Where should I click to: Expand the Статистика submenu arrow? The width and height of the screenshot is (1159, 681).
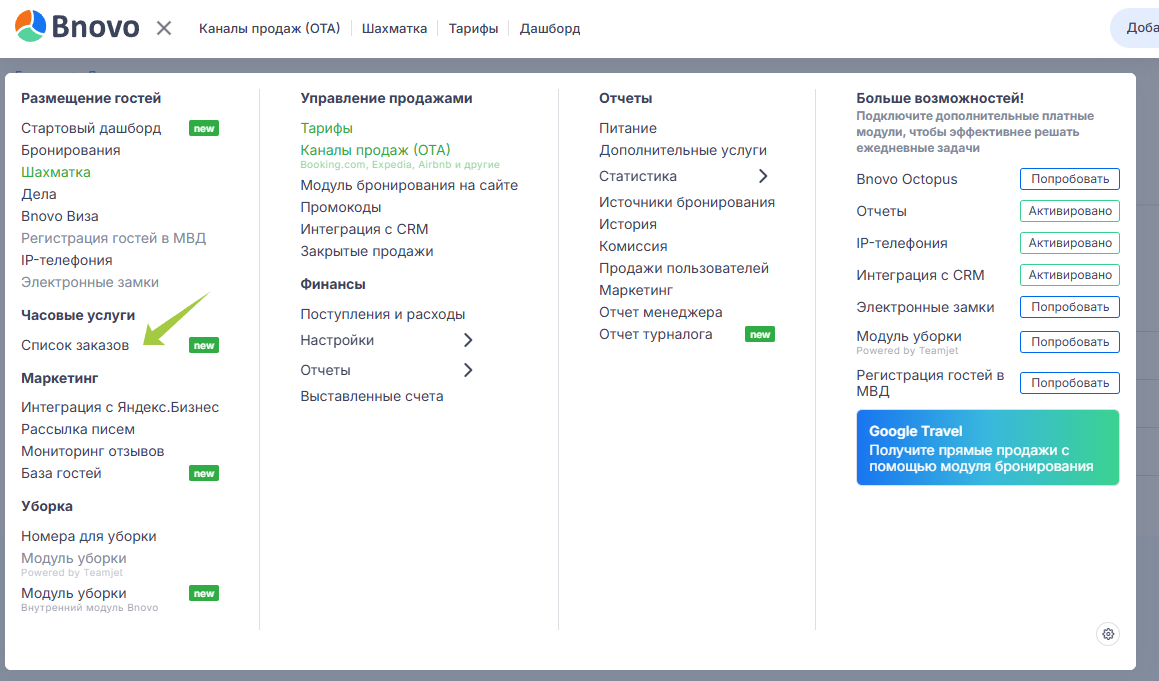click(x=763, y=176)
